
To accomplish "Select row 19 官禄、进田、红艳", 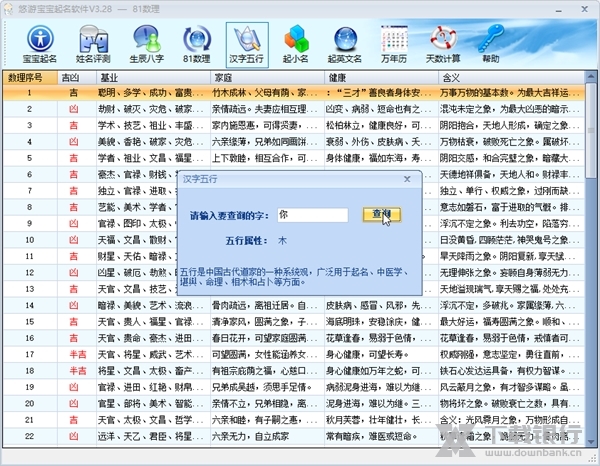I will (x=294, y=387).
